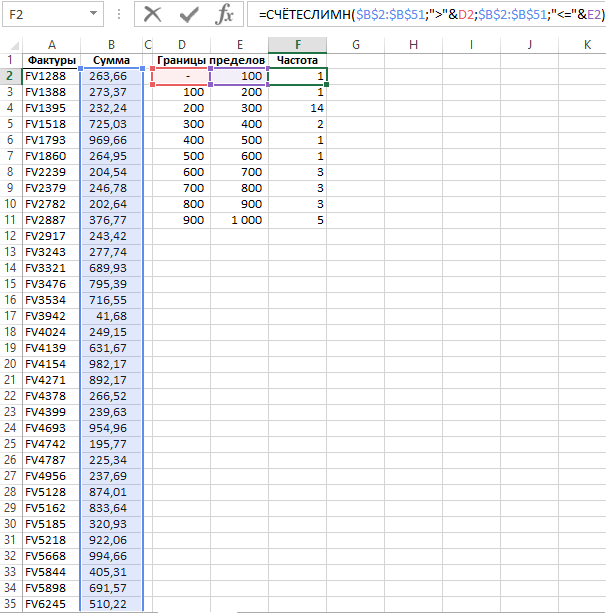Select row 11 header

click(10, 220)
